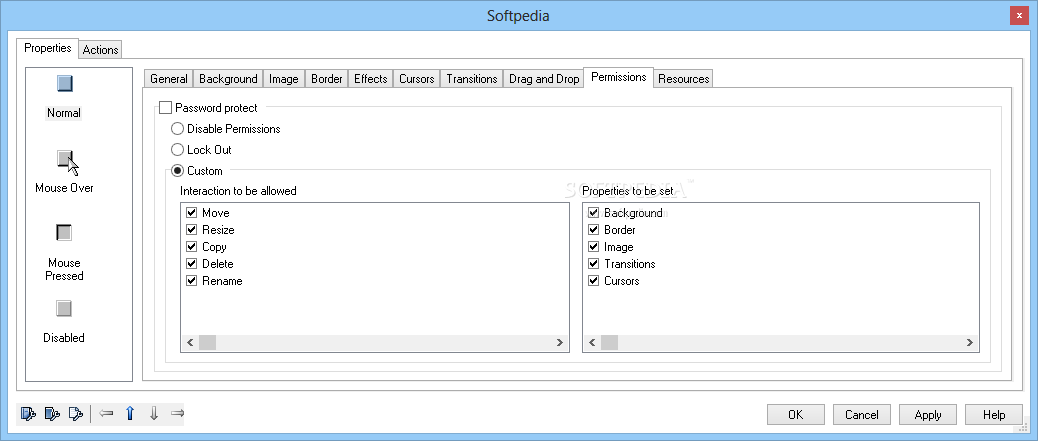Select the Disable Permissions radio button
The image size is (1038, 441).
click(x=177, y=128)
